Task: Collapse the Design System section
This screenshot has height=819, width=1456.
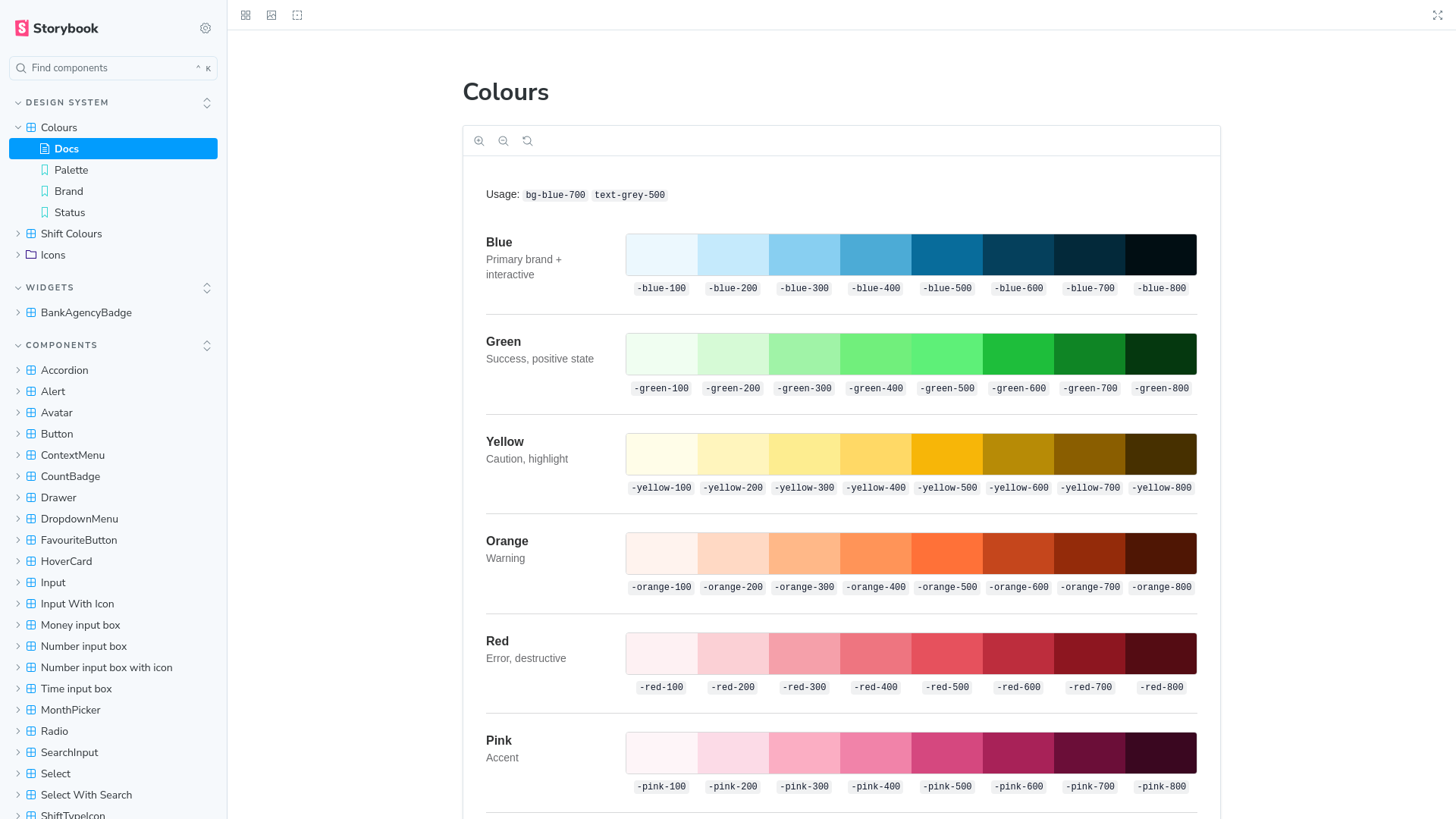Action: (67, 102)
